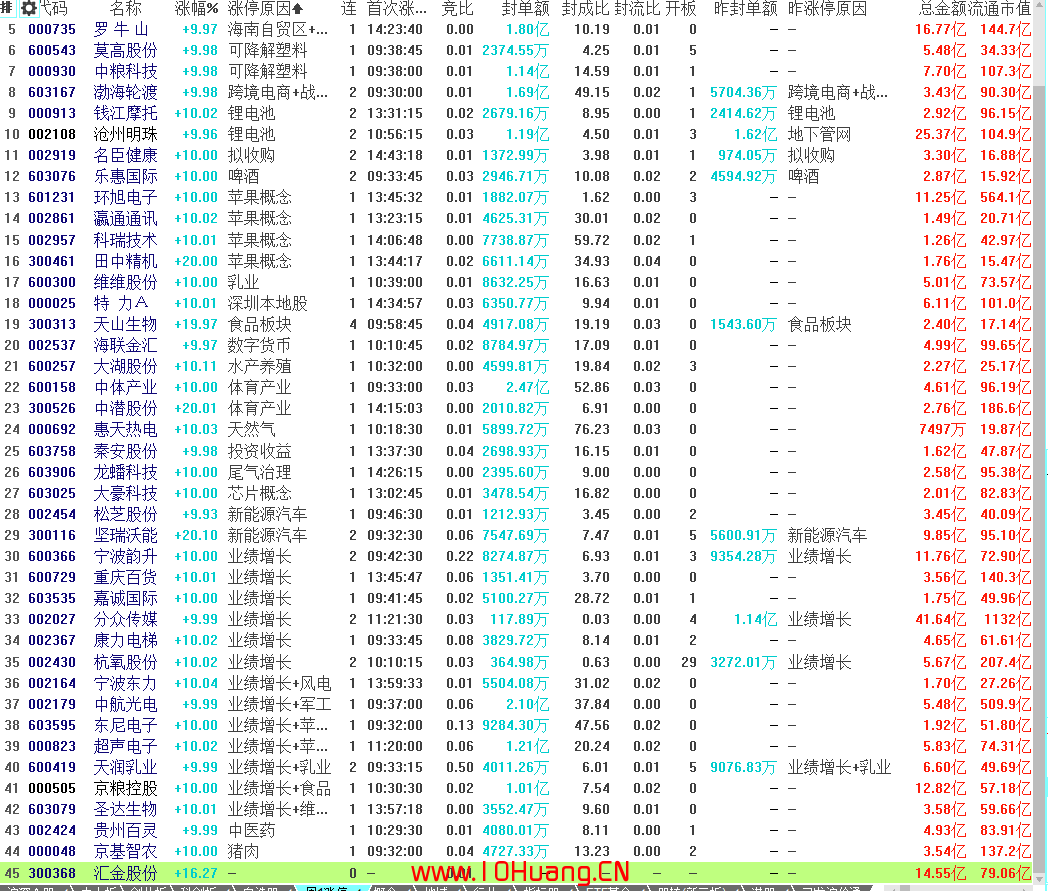Select stock 大湖股份

126,366
